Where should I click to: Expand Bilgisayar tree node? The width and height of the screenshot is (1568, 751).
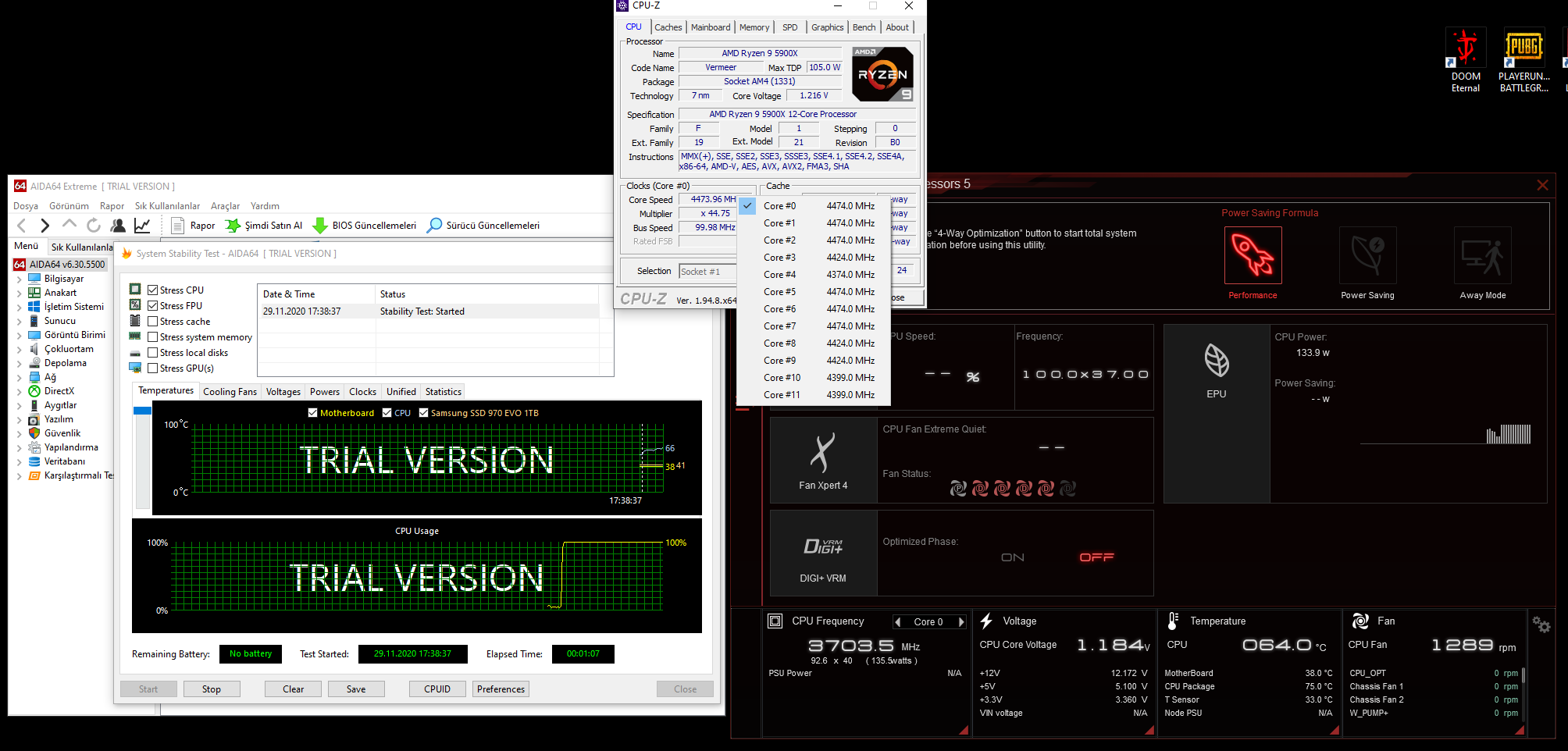(20, 279)
